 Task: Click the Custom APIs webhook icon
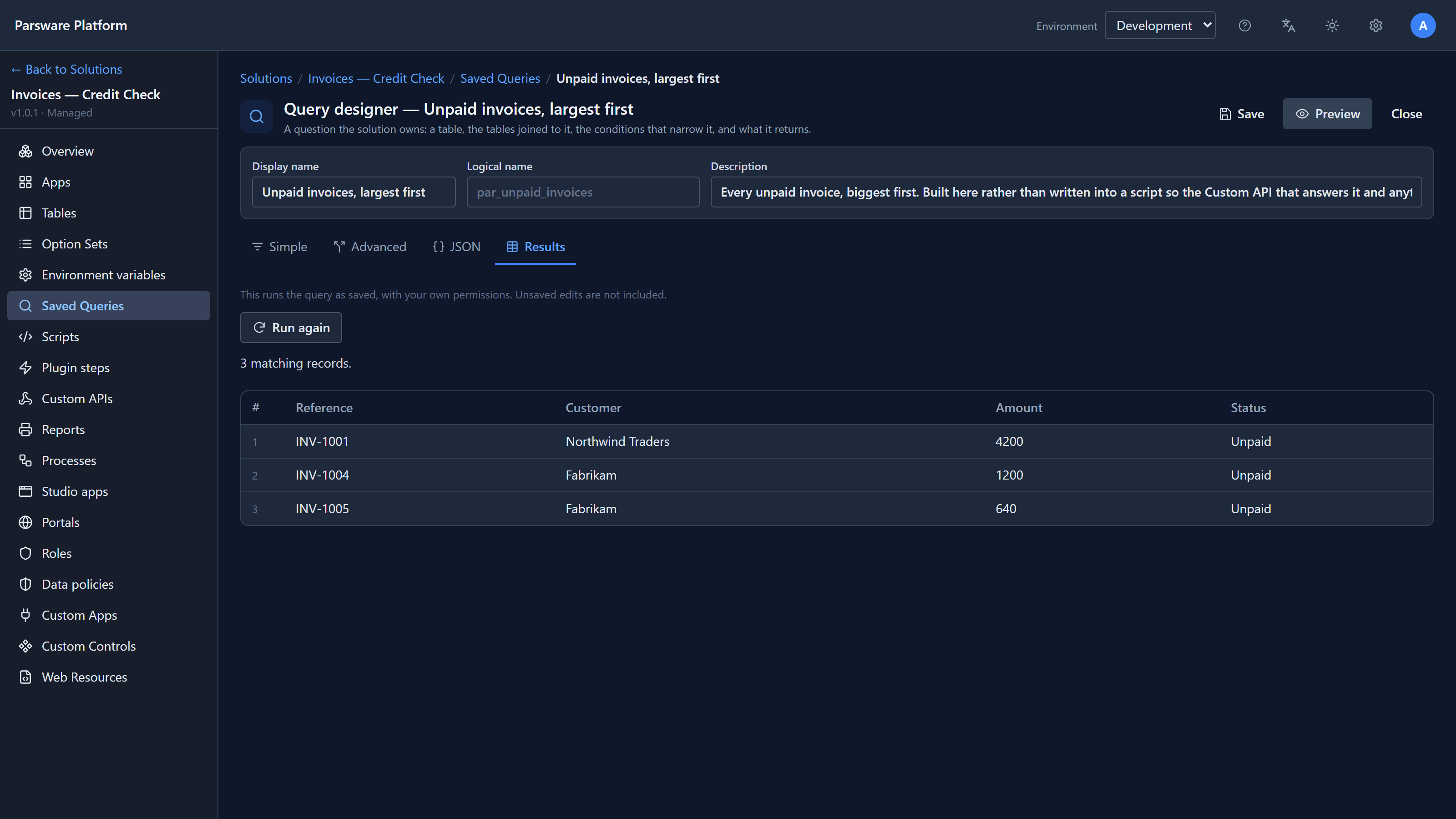(x=25, y=399)
